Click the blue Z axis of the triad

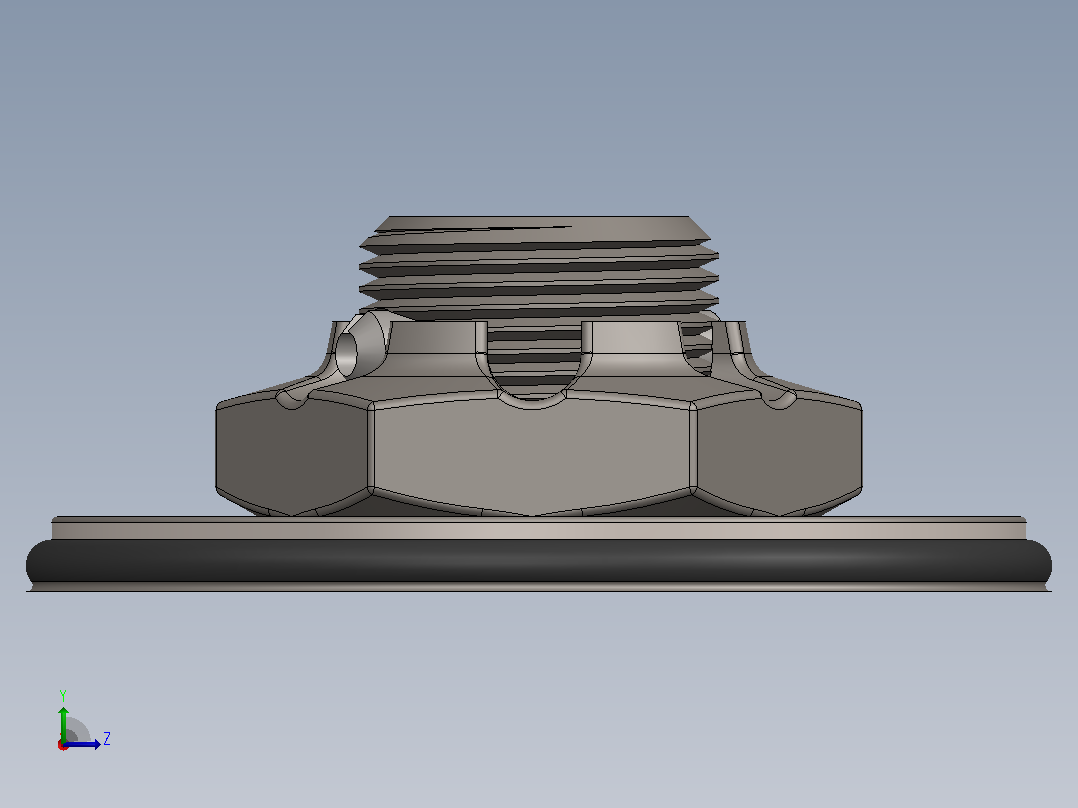pos(82,744)
